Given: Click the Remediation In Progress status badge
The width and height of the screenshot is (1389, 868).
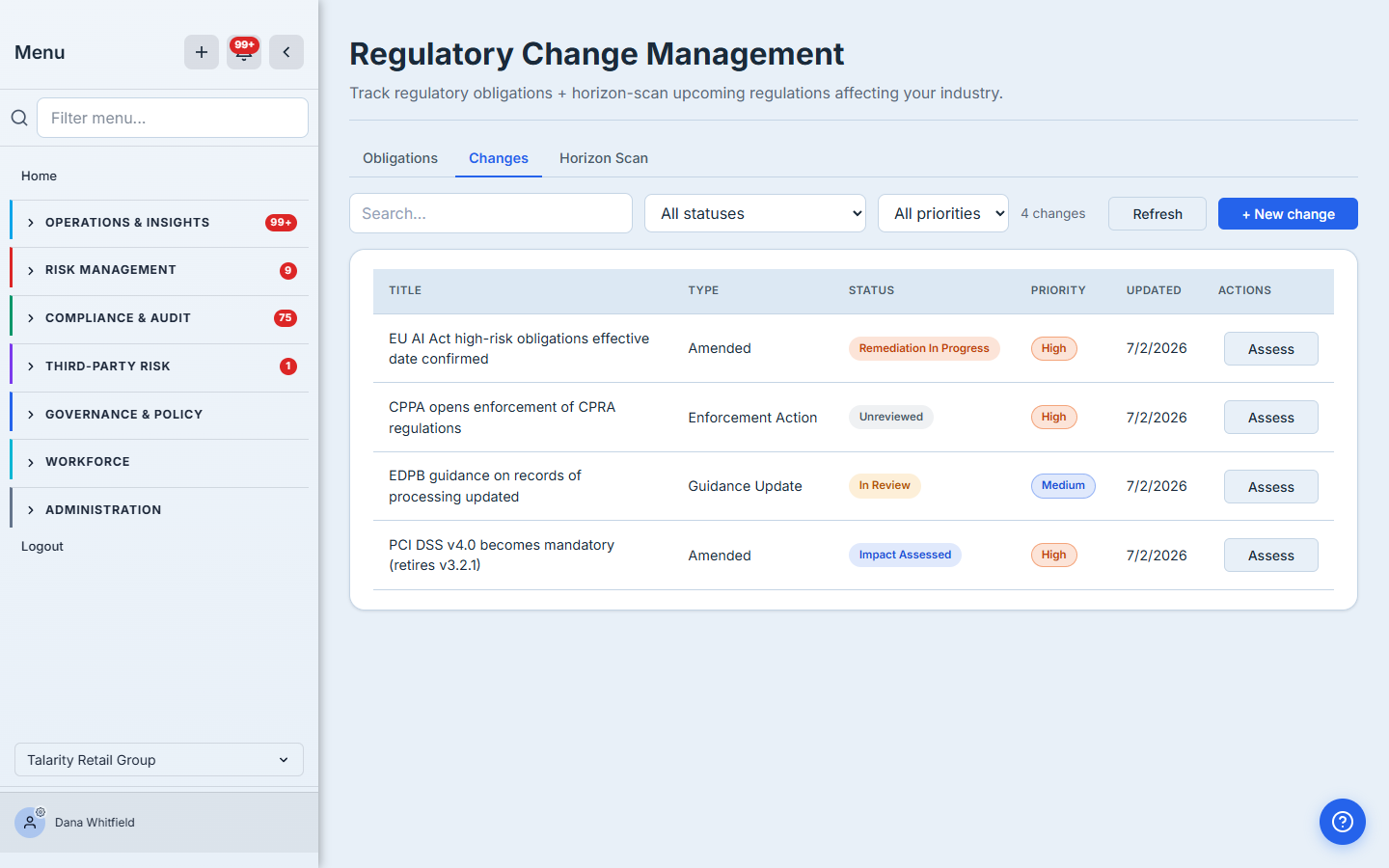Looking at the screenshot, I should point(924,348).
